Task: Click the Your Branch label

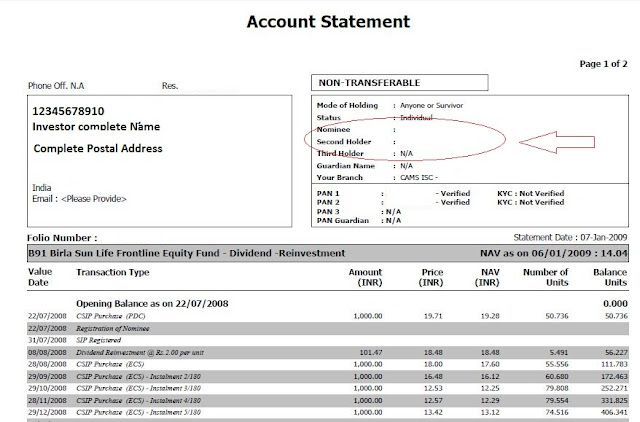Action: (x=340, y=178)
